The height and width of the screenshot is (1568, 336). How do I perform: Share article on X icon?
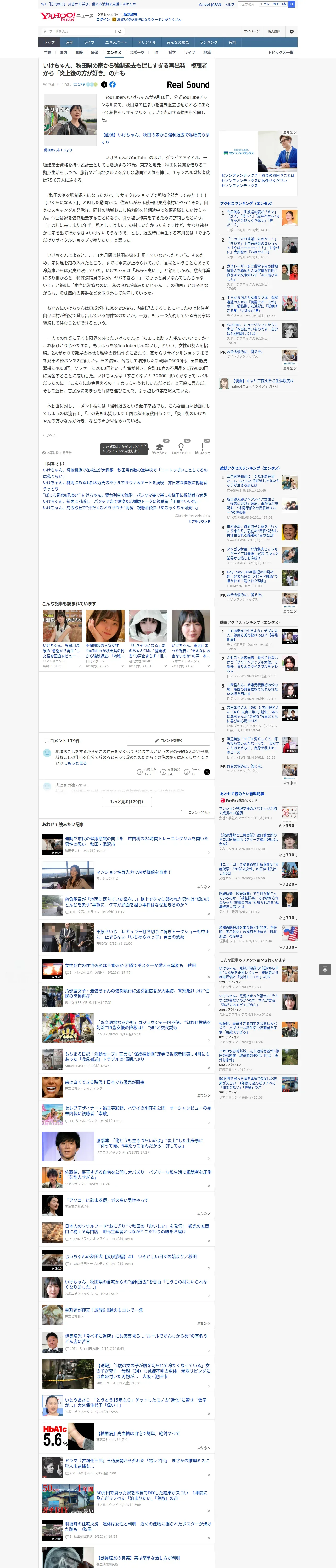coord(104,85)
